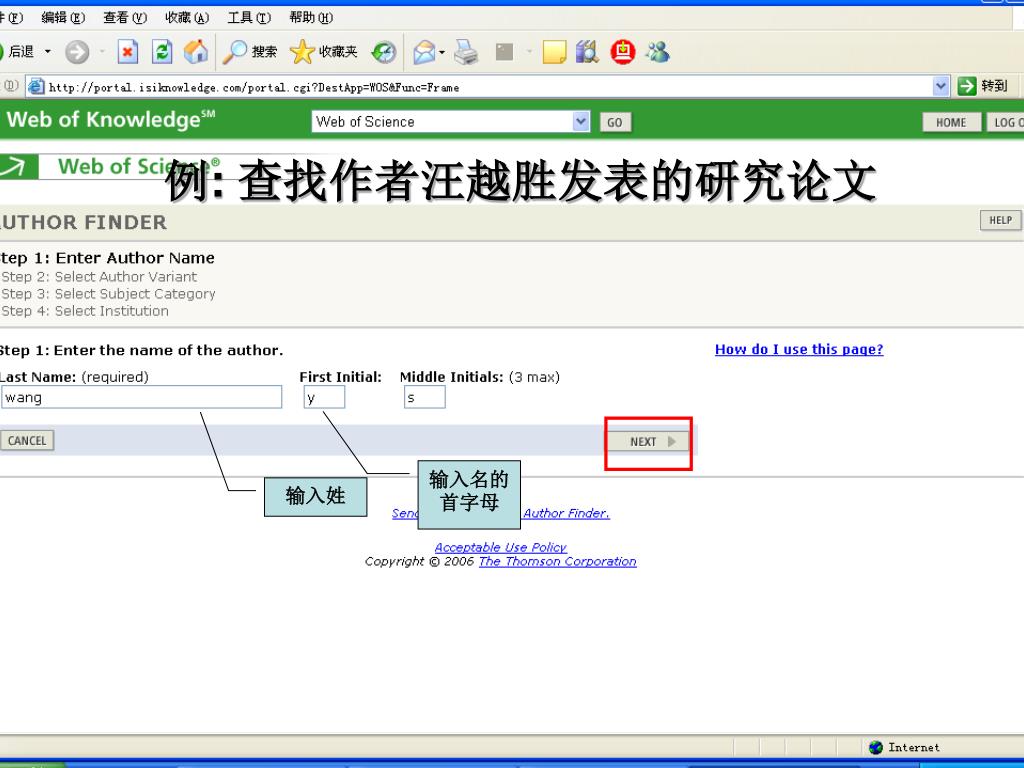Click the address bar URL text
The height and width of the screenshot is (768, 1024).
254,87
